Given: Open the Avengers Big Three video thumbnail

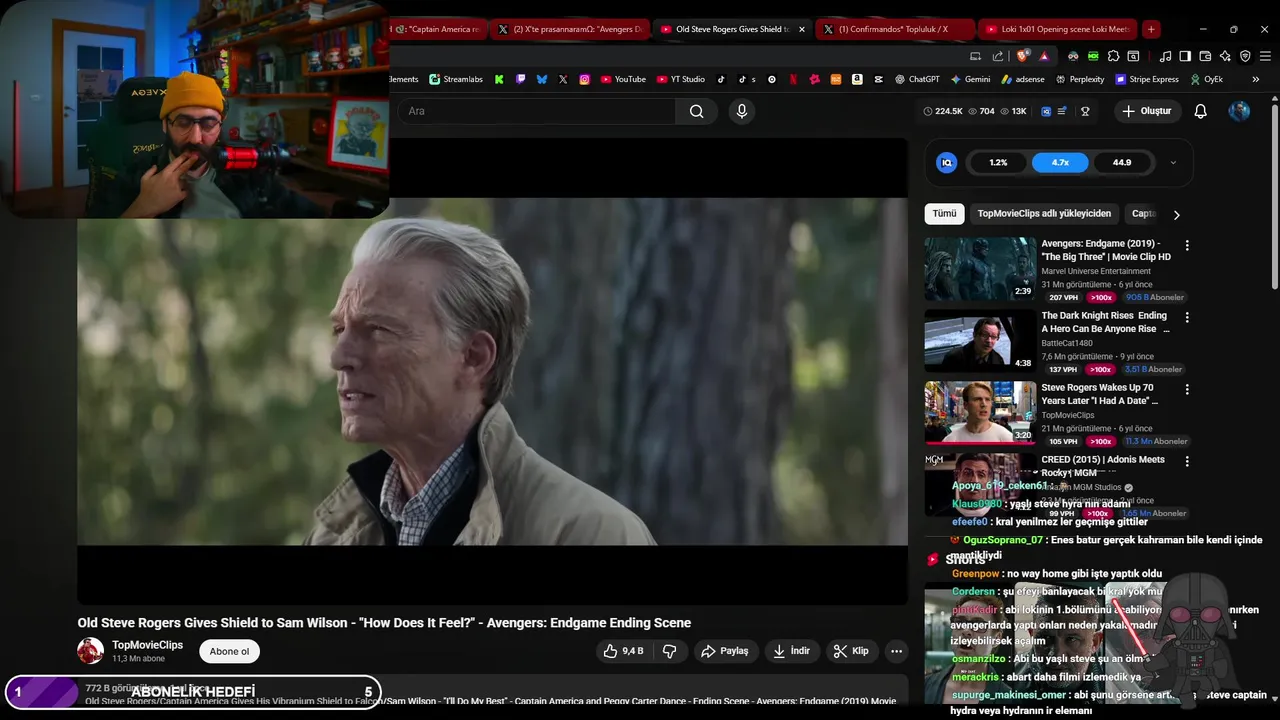Looking at the screenshot, I should coord(980,269).
